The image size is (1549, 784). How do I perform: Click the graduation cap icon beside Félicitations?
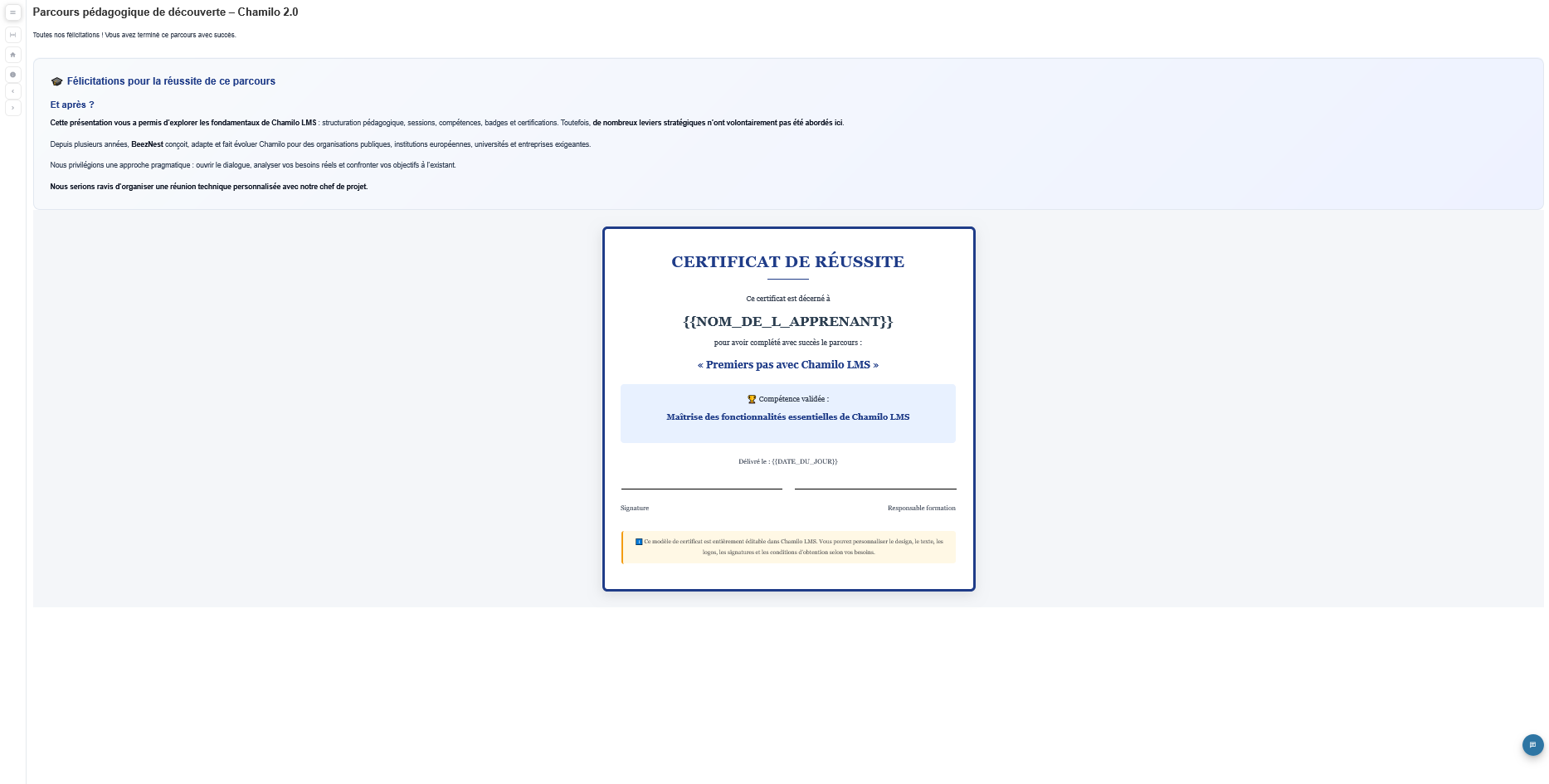click(56, 80)
